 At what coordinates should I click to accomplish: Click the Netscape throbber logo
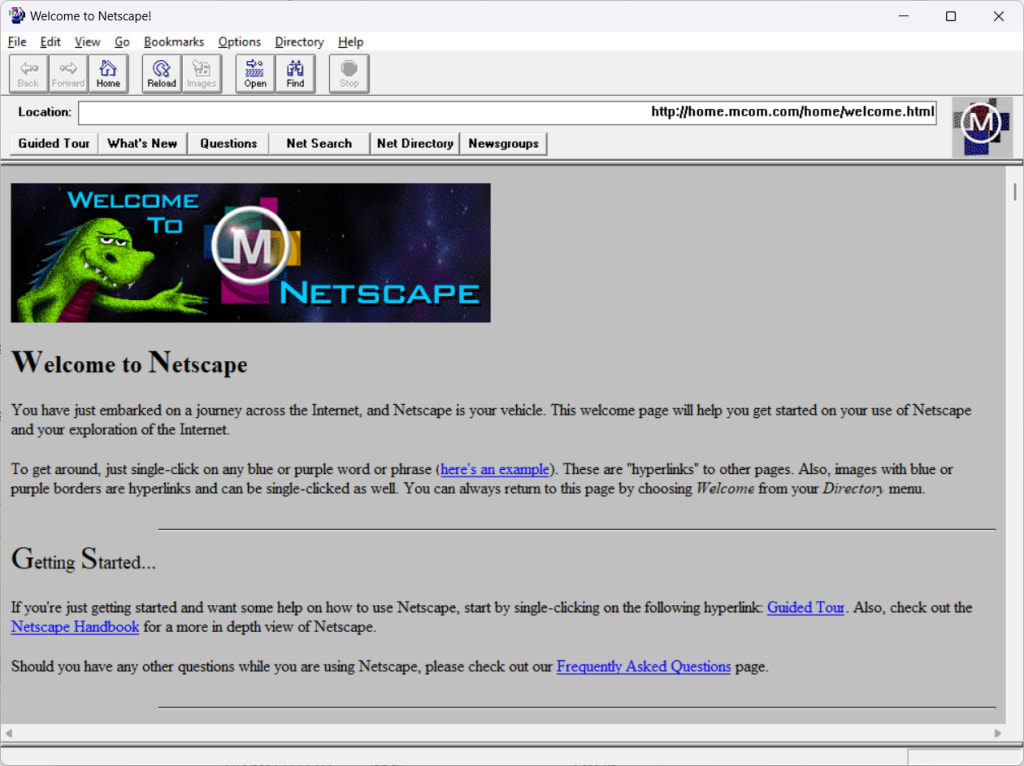[x=981, y=126]
